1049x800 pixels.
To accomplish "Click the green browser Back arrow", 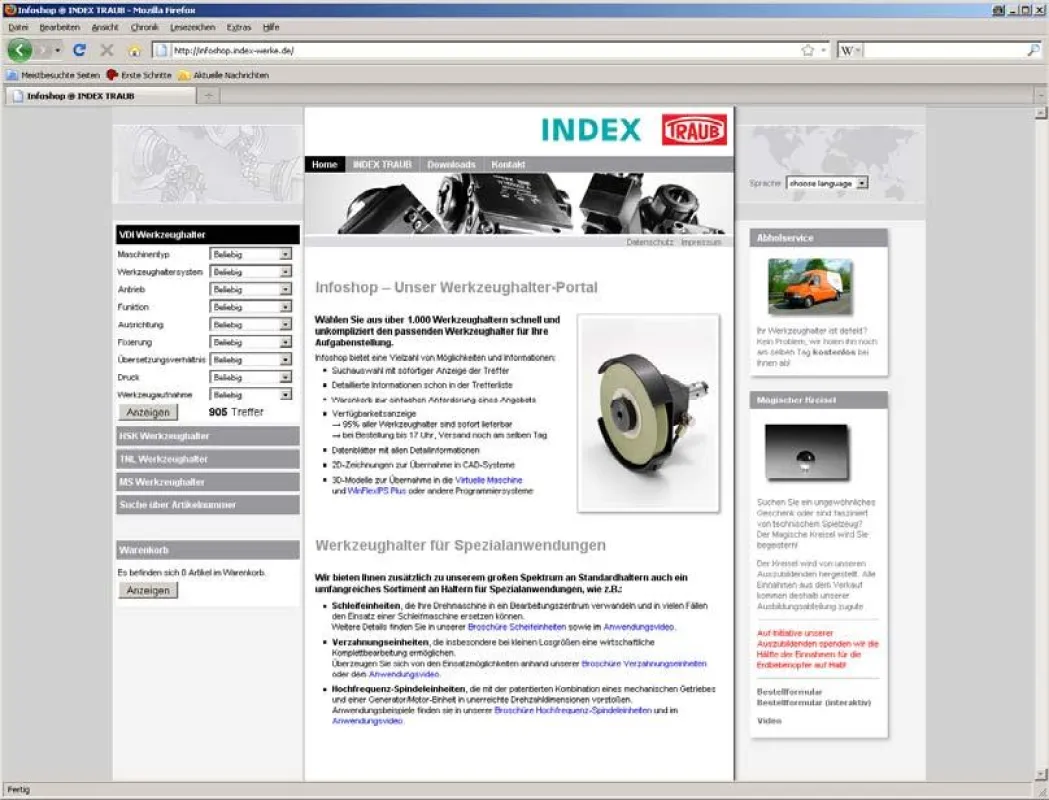I will click(20, 49).
